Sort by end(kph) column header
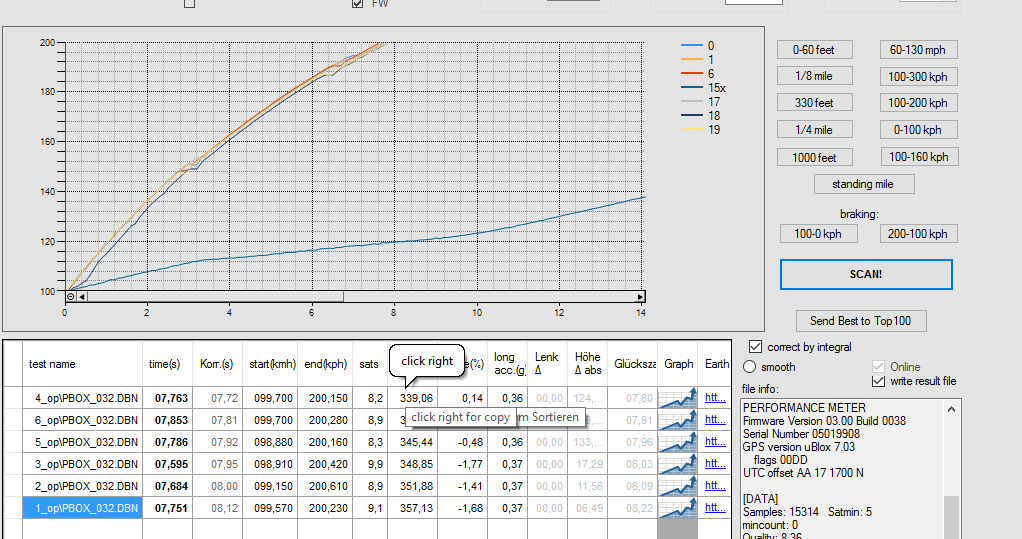This screenshot has width=1022, height=539. [325, 364]
